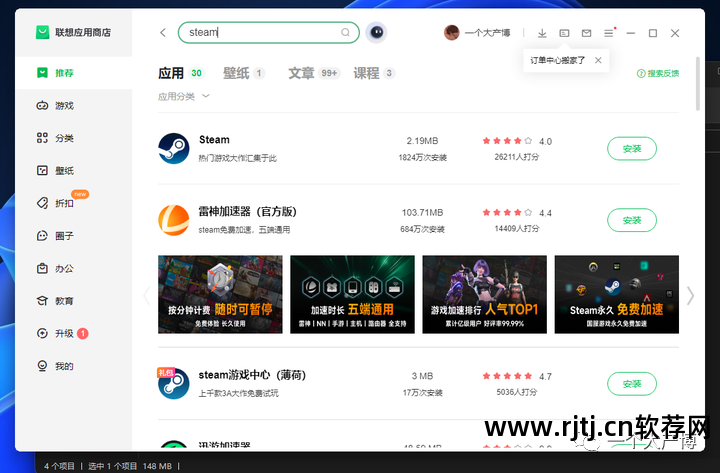Screen dimensions: 720x473
Task: Click the 雷神加速器 app icon
Action: 174,220
